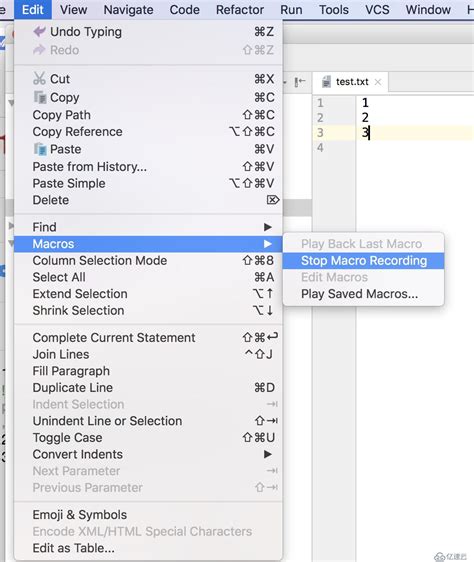
Task: Click the test.txt file icon in tab
Action: click(326, 82)
